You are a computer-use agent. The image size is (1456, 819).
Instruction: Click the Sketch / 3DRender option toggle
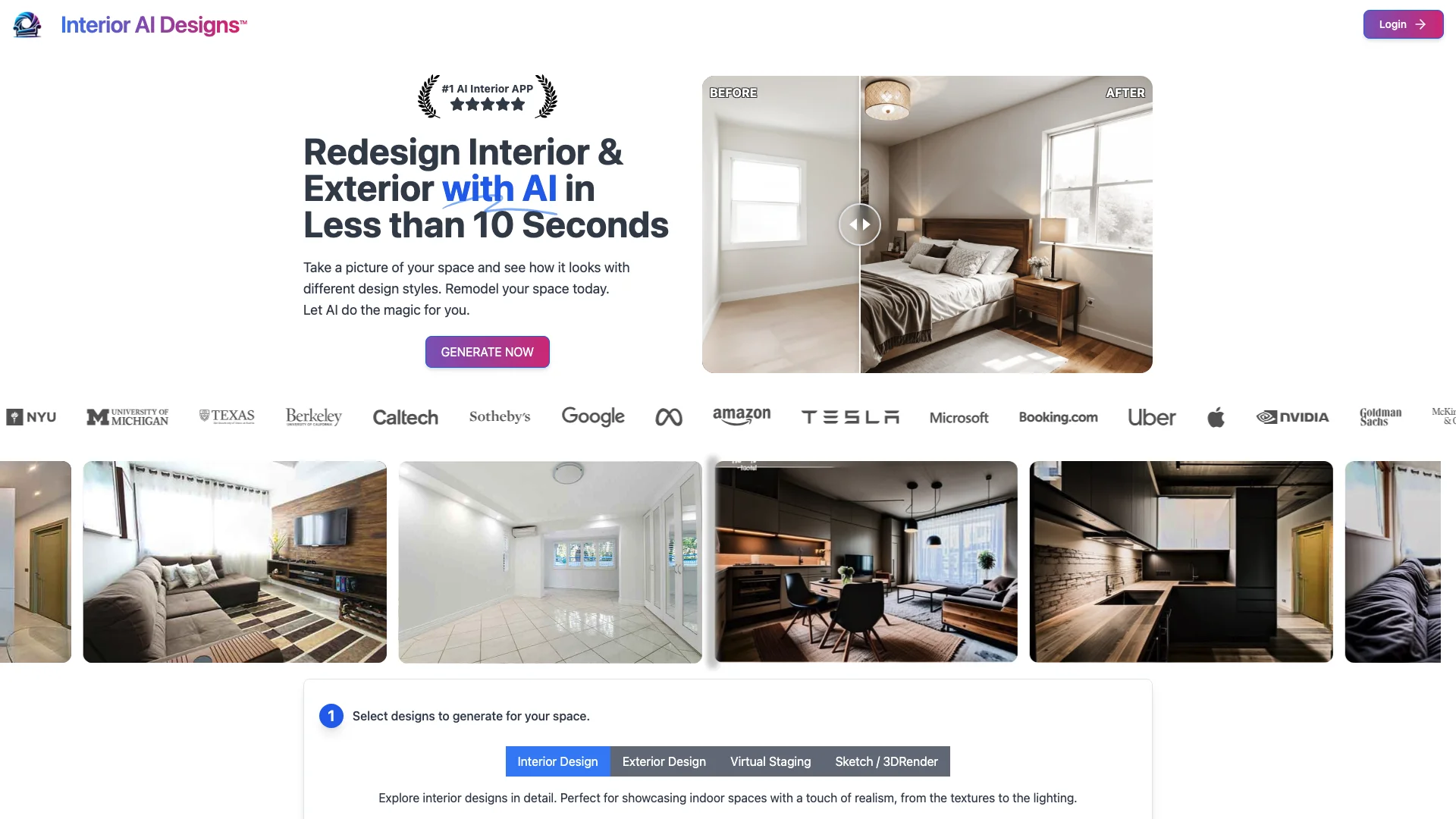(886, 761)
